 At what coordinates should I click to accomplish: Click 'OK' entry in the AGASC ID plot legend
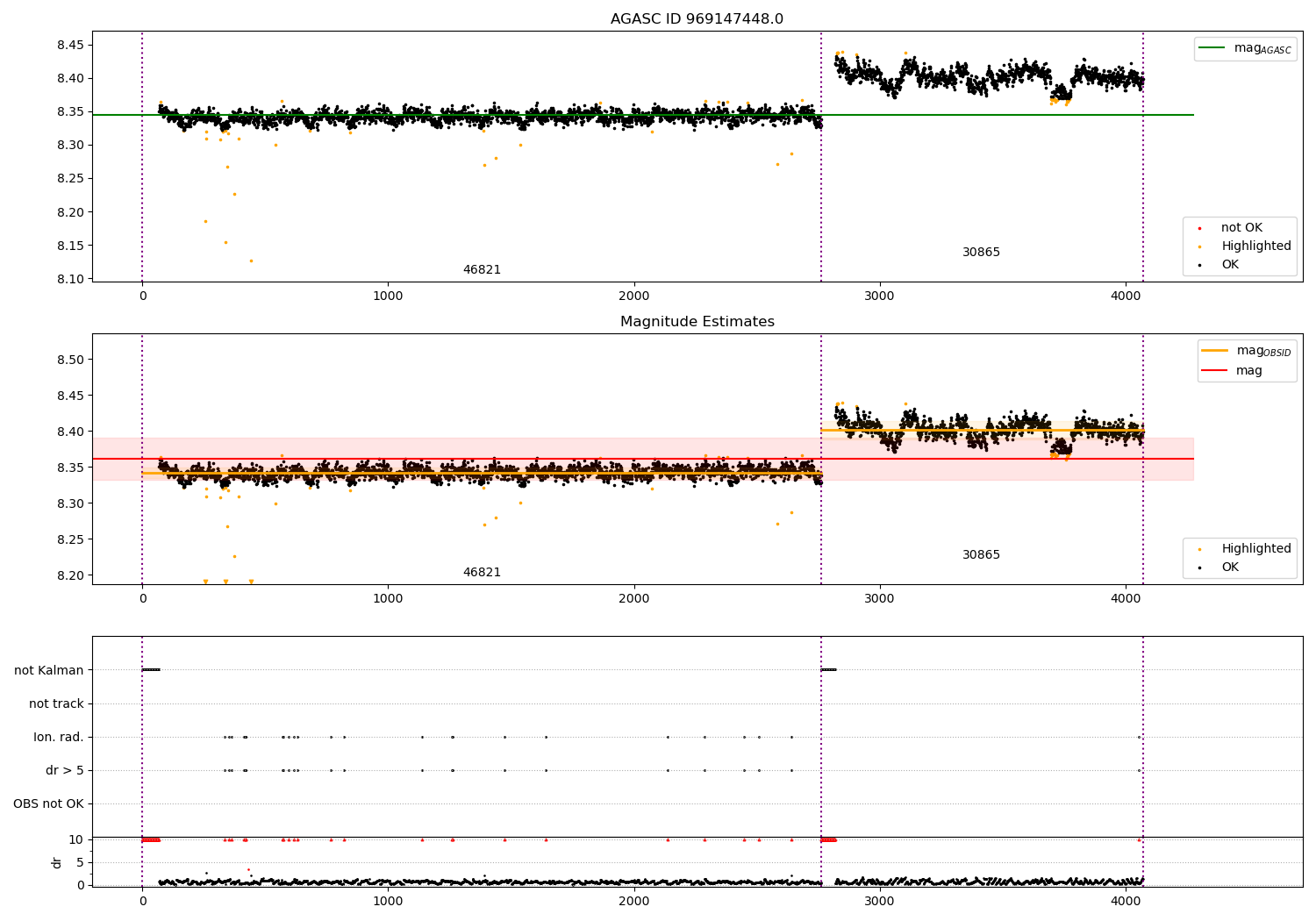pos(1230,265)
